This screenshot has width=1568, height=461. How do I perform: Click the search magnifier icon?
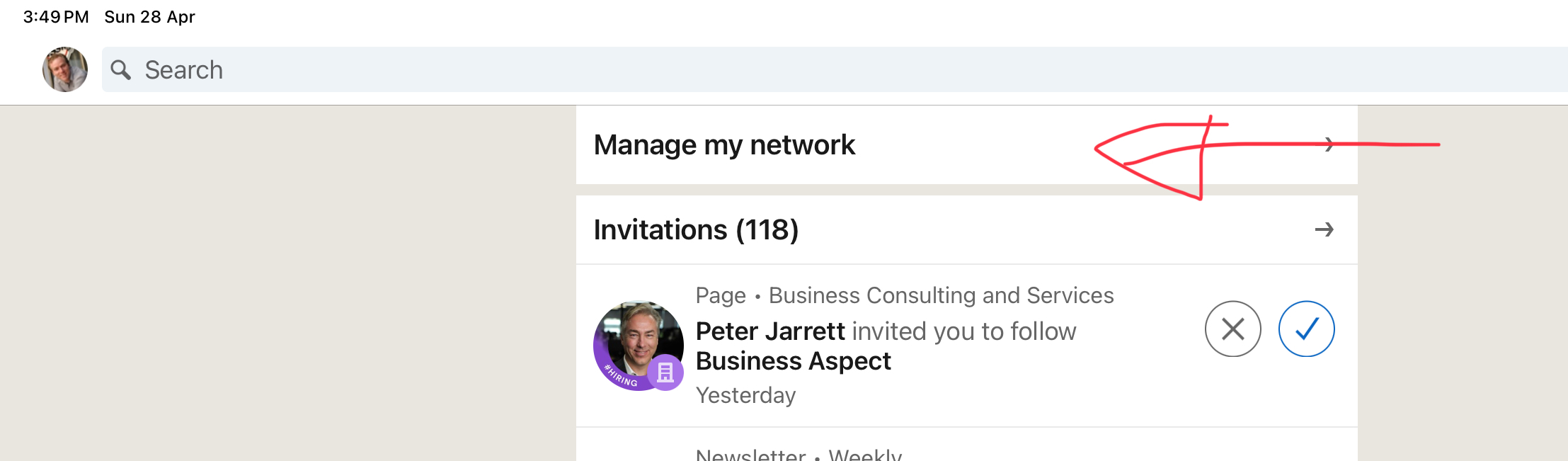click(x=121, y=69)
